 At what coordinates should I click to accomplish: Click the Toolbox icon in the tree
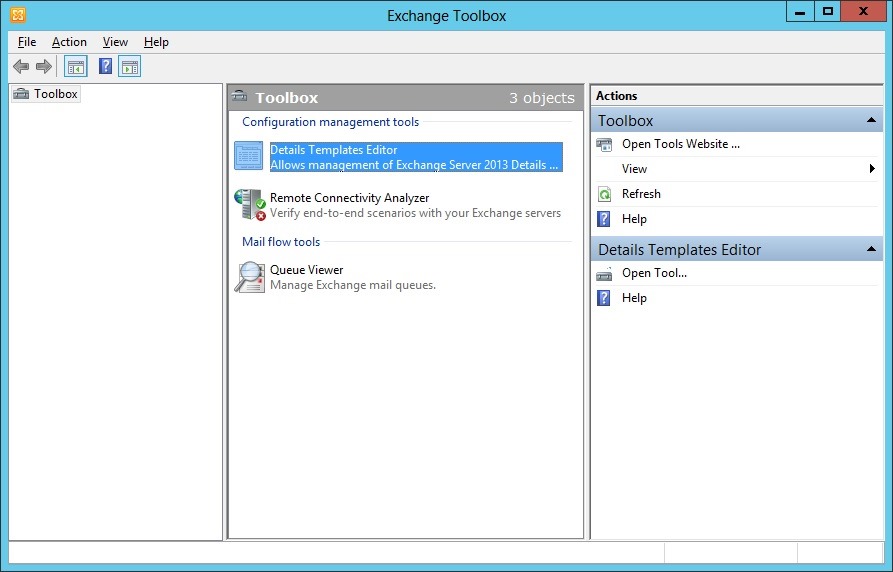pos(21,93)
